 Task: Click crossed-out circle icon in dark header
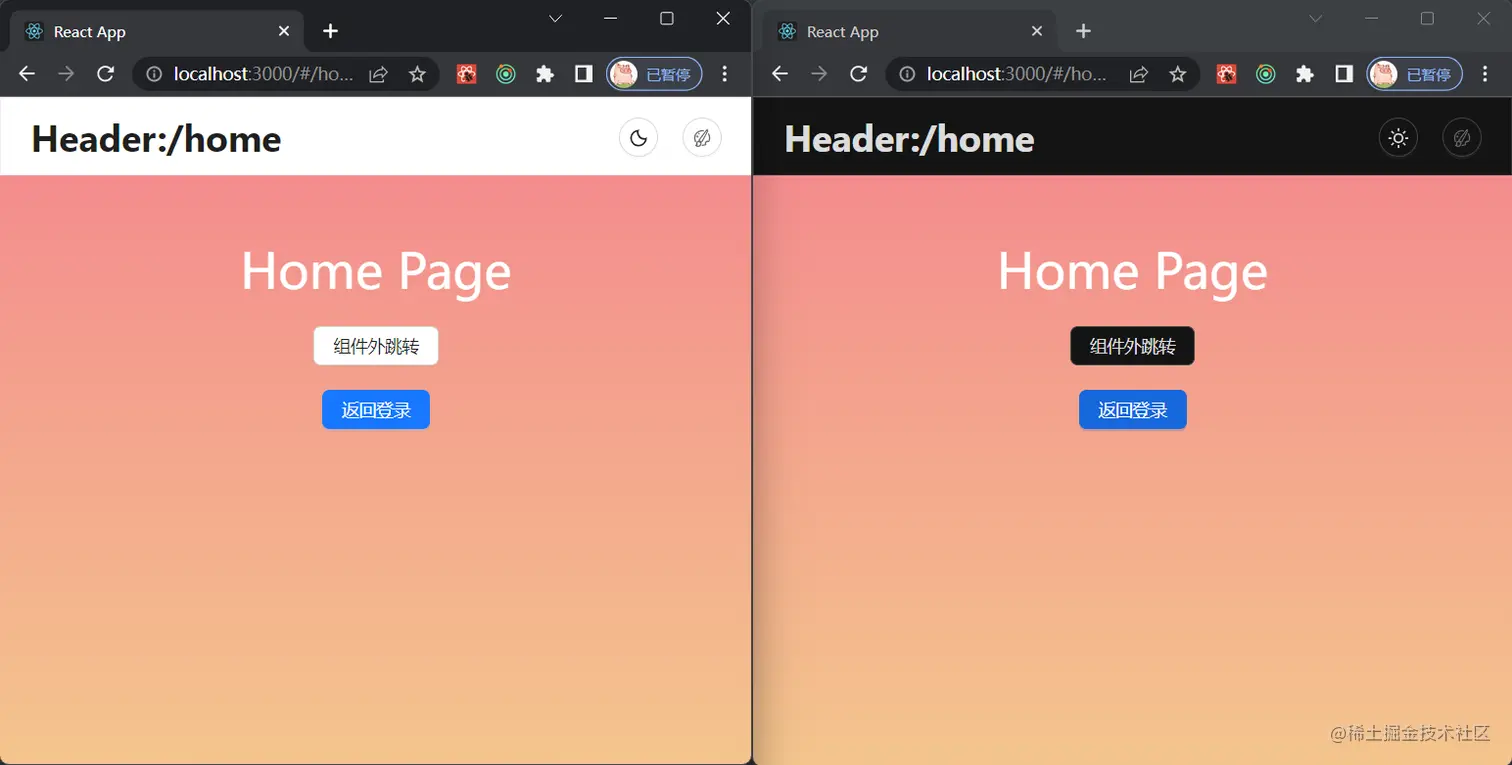(1462, 138)
